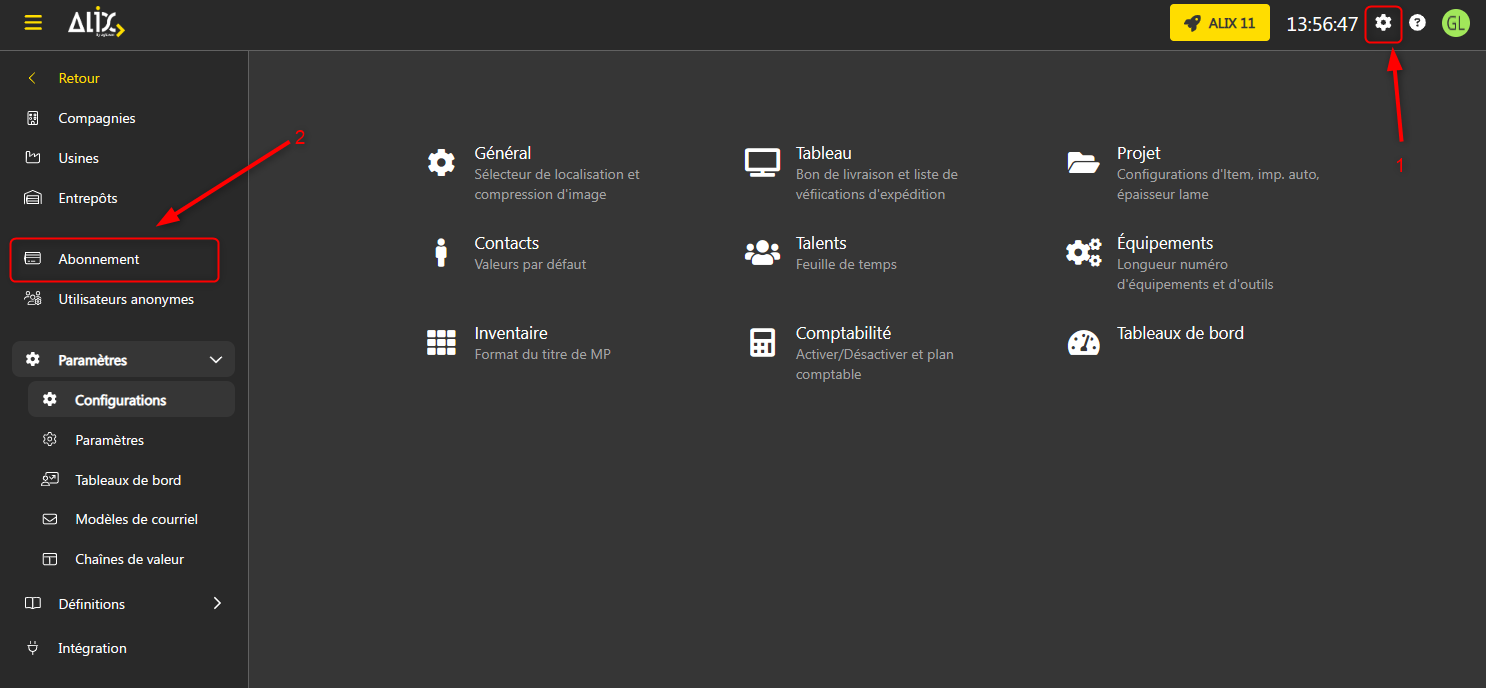Open the hamburger menu in top bar
1486x688 pixels.
33,23
